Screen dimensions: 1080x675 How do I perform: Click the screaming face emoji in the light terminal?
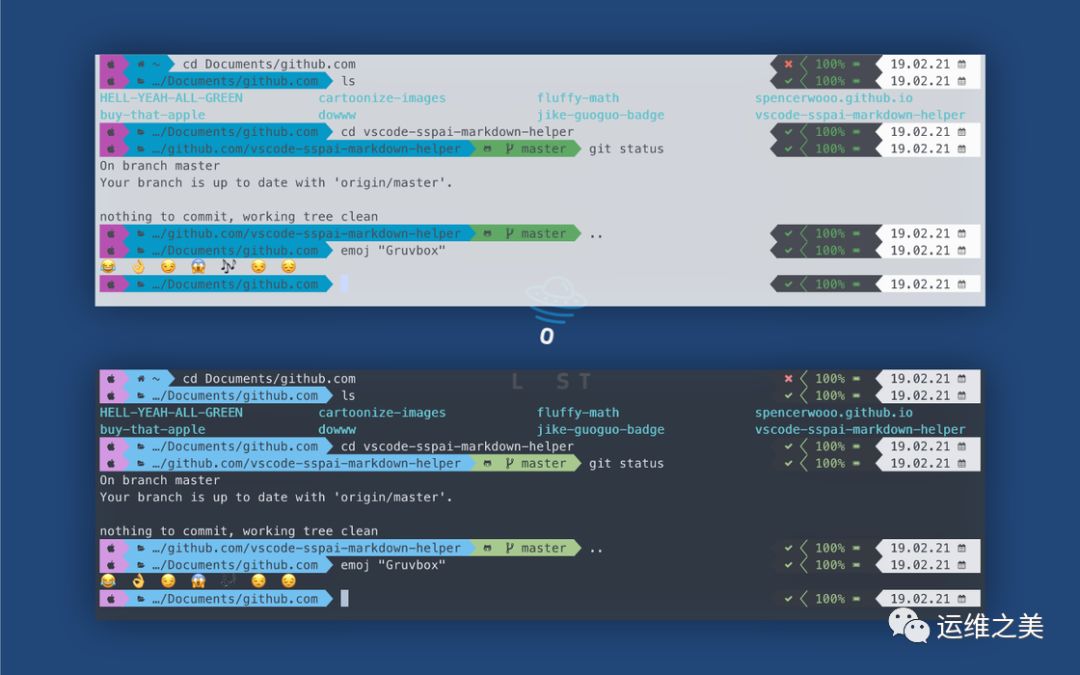click(x=198, y=267)
